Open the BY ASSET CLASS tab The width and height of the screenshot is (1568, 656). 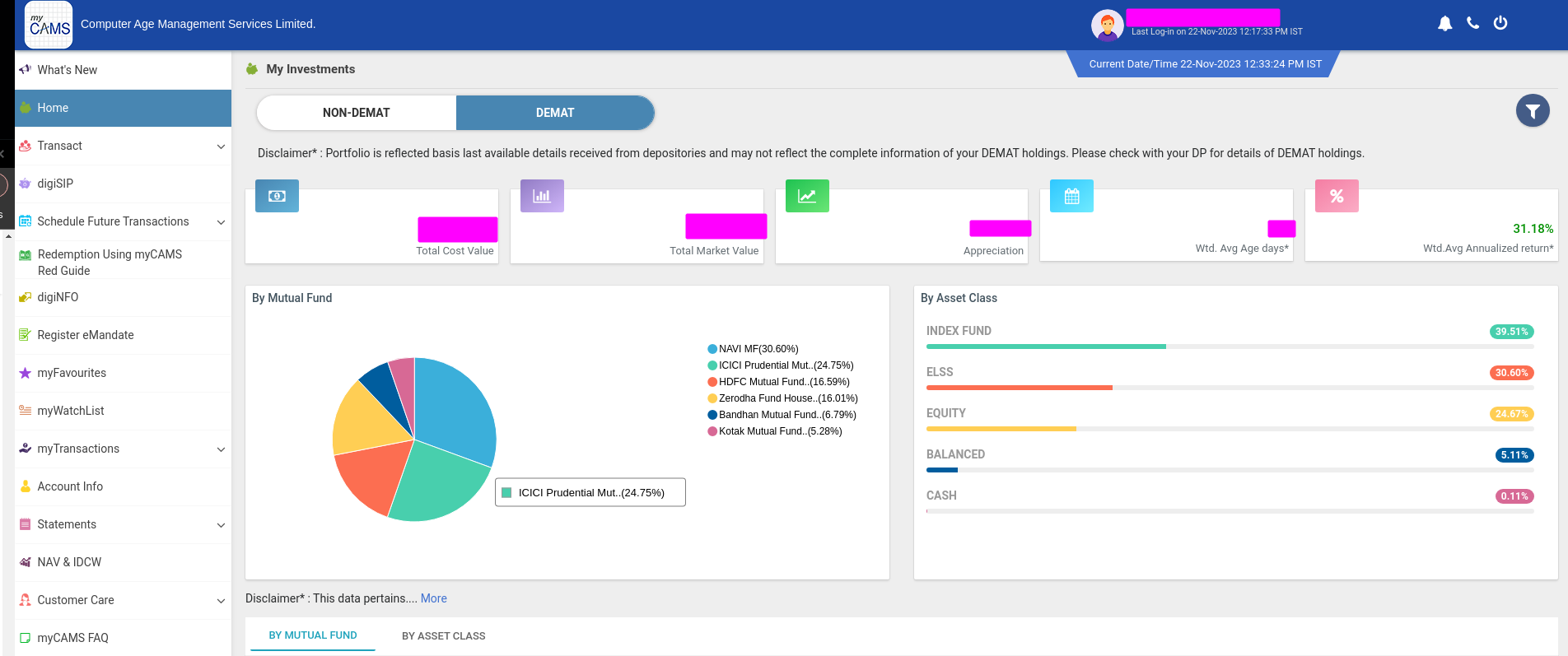(443, 635)
